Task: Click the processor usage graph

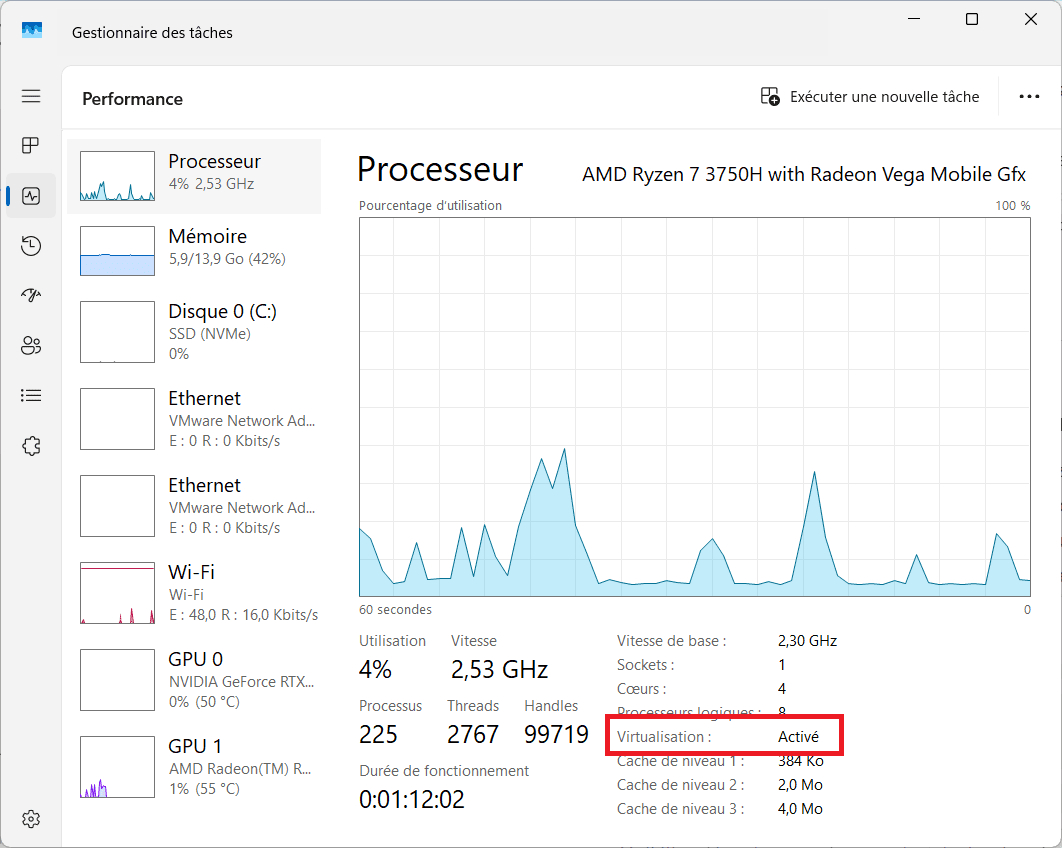Action: click(x=695, y=407)
